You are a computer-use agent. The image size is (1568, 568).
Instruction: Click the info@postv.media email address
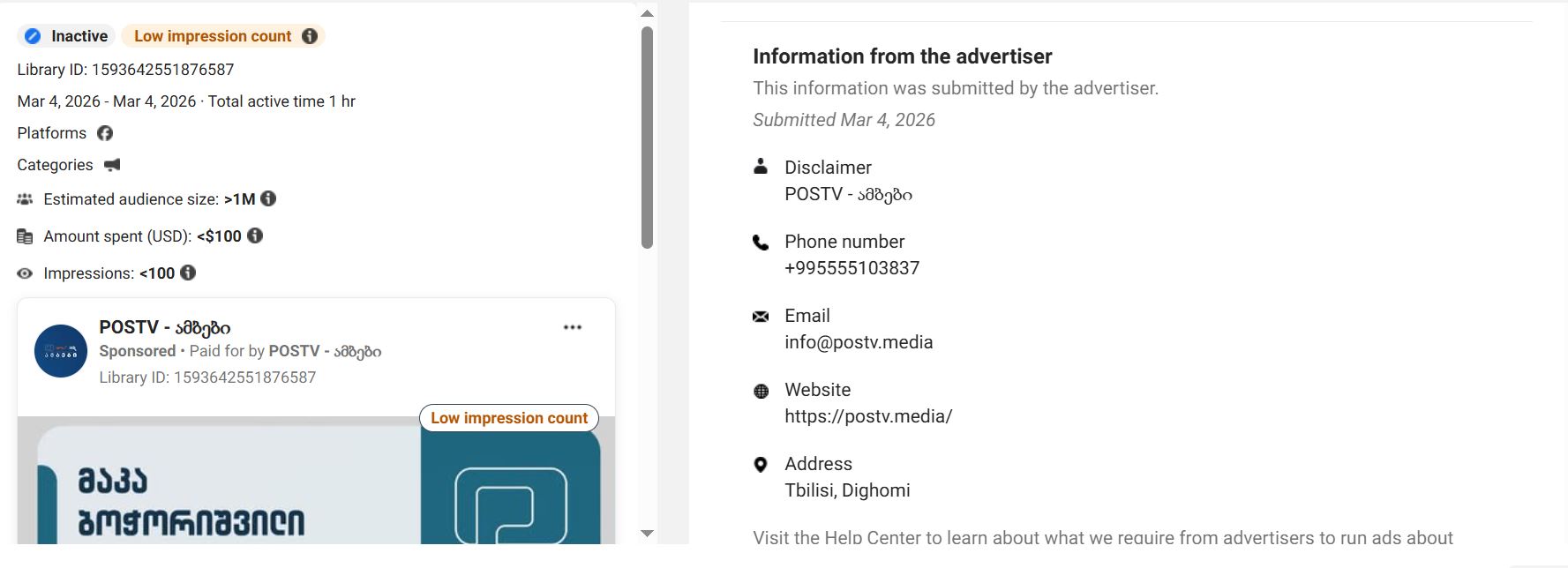(859, 342)
